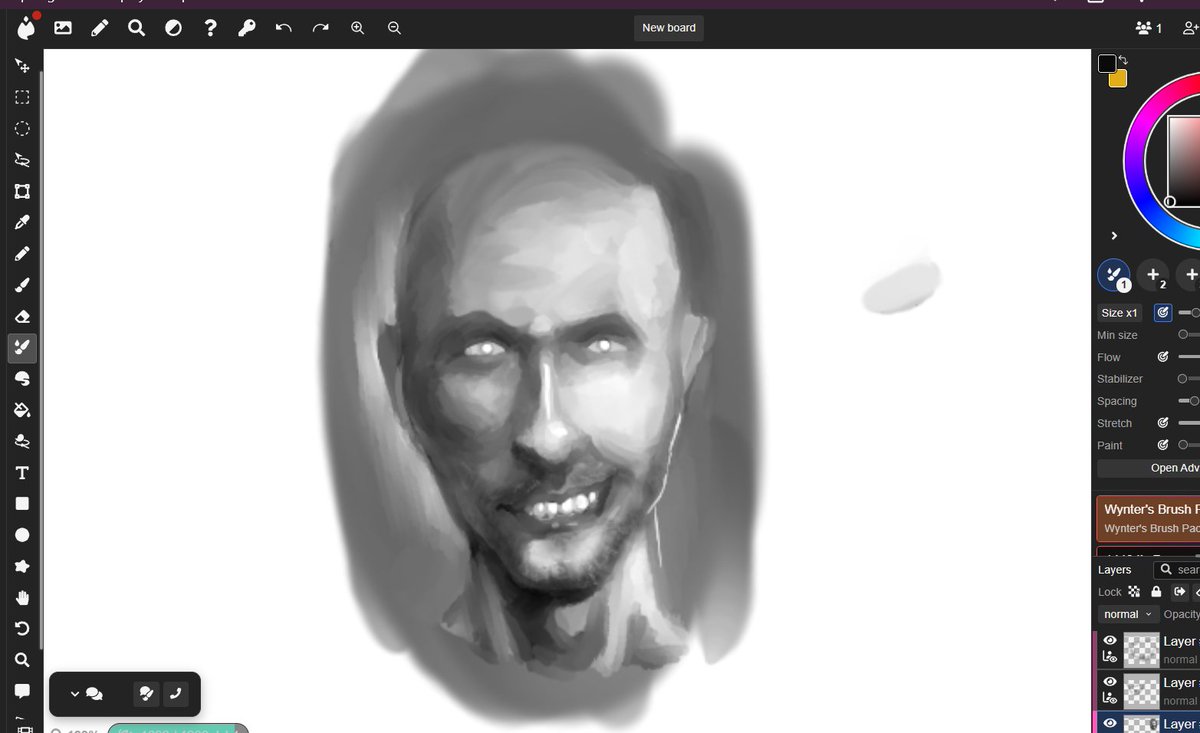Screen dimensions: 1200x733
Task: Open the contrast/adjustments icon in top bar
Action: (173, 28)
